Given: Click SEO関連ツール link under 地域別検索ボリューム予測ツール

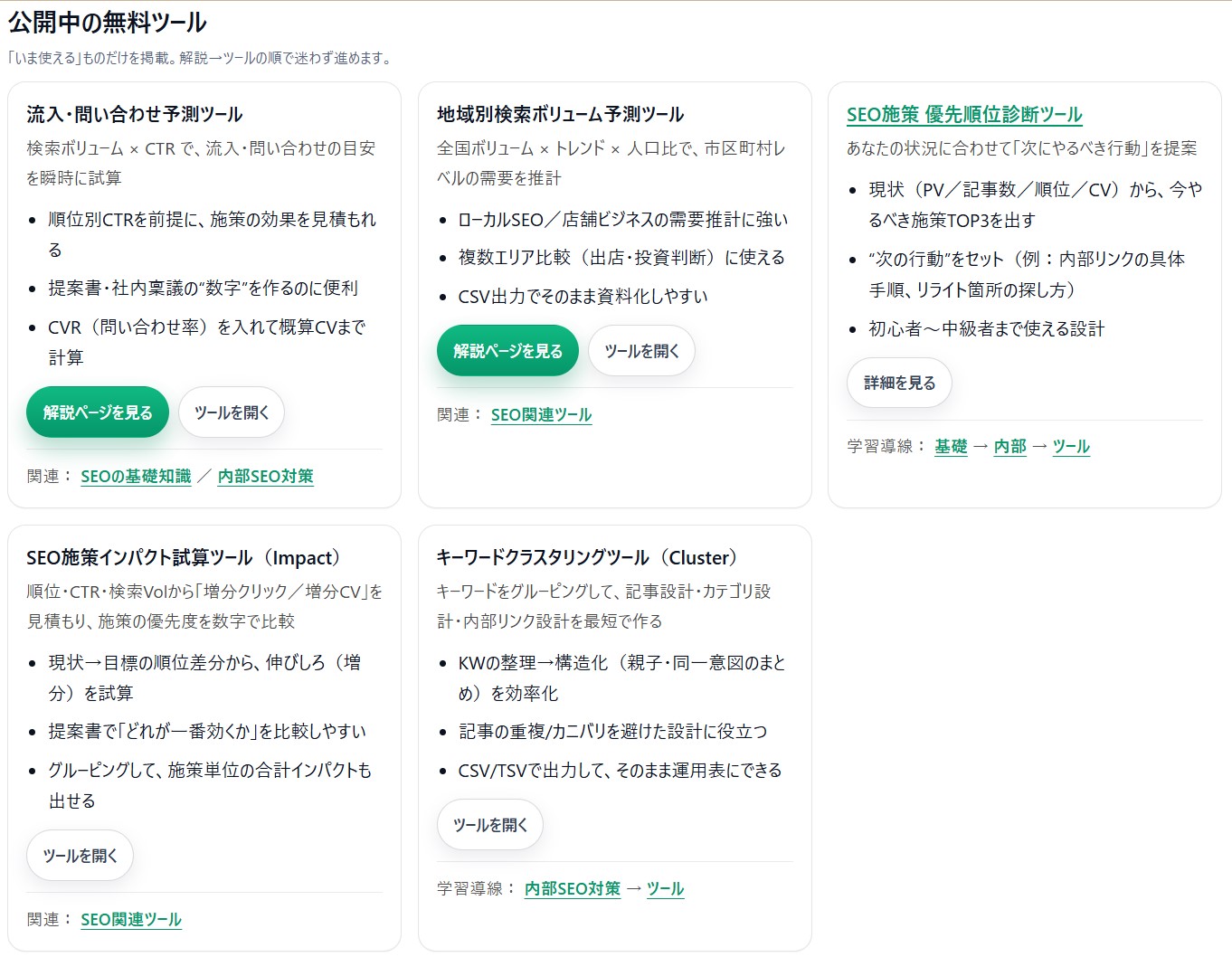Looking at the screenshot, I should tap(541, 415).
